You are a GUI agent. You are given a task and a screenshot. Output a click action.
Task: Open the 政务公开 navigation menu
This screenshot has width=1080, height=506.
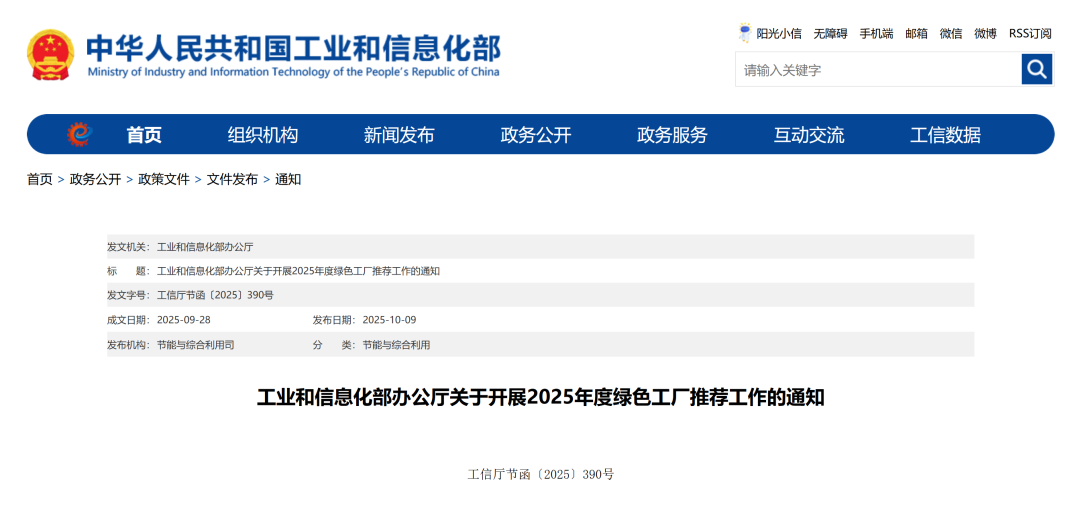point(536,135)
